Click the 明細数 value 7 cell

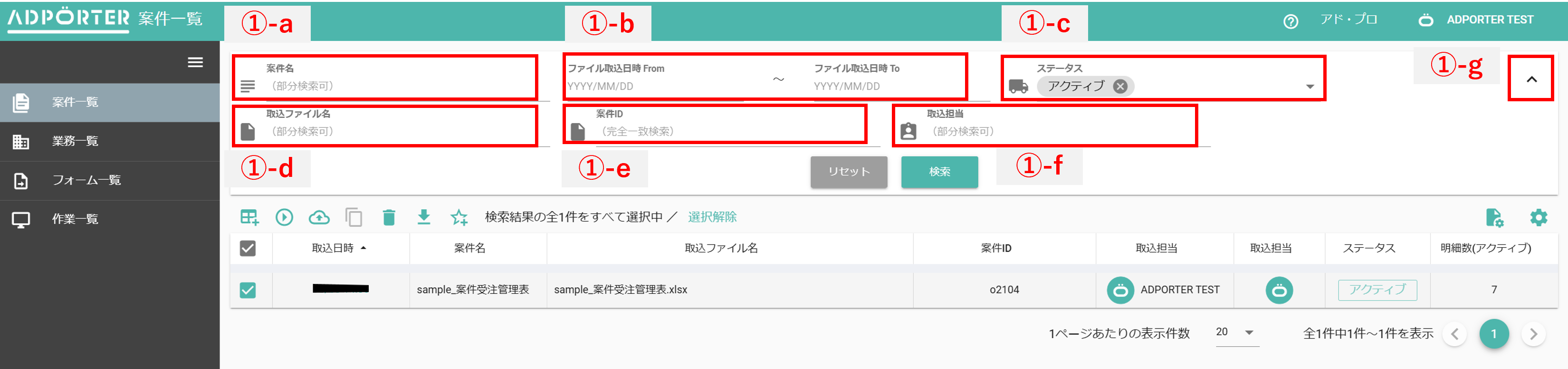coord(1494,290)
